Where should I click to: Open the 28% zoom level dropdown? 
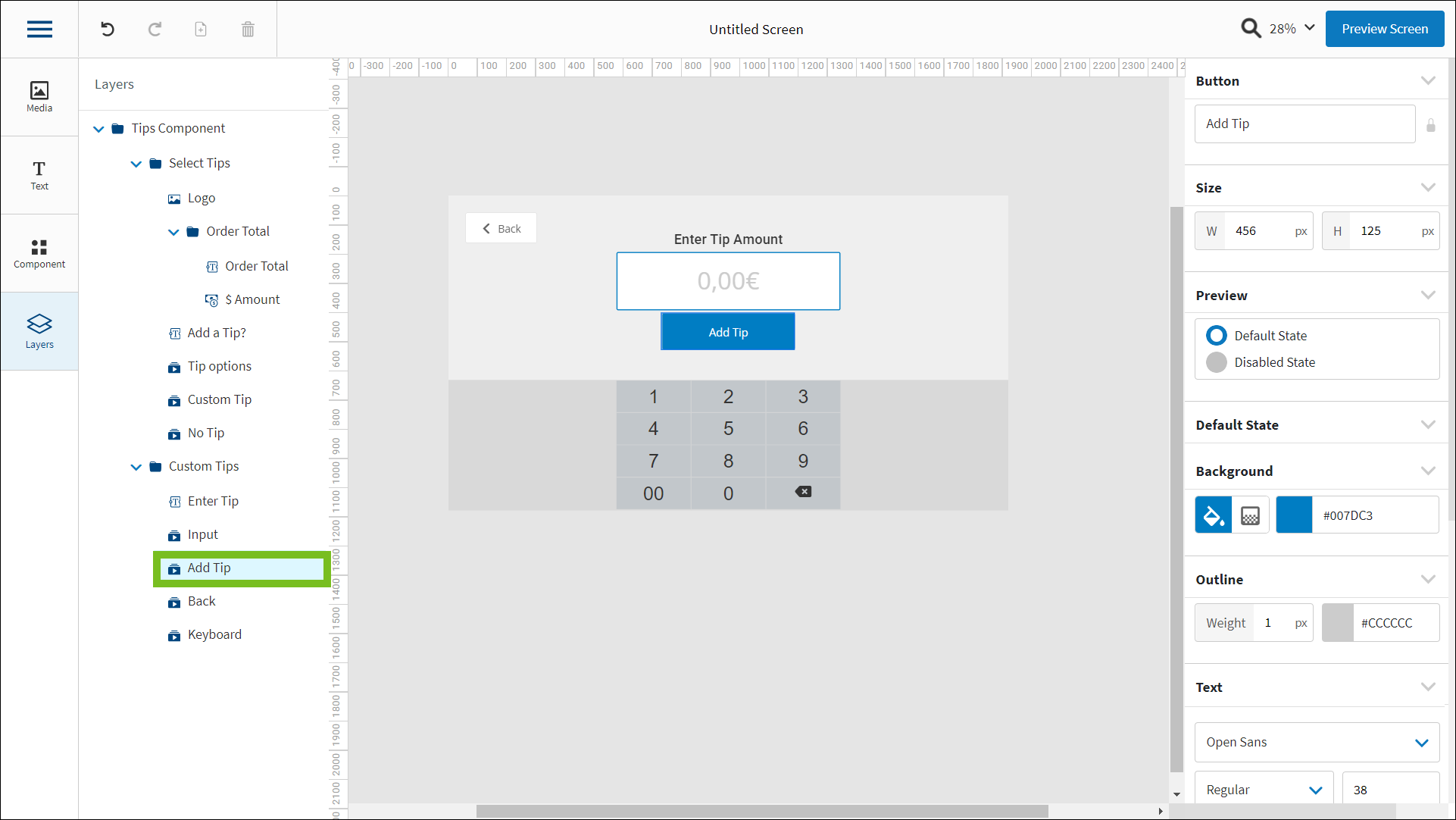coord(1292,29)
